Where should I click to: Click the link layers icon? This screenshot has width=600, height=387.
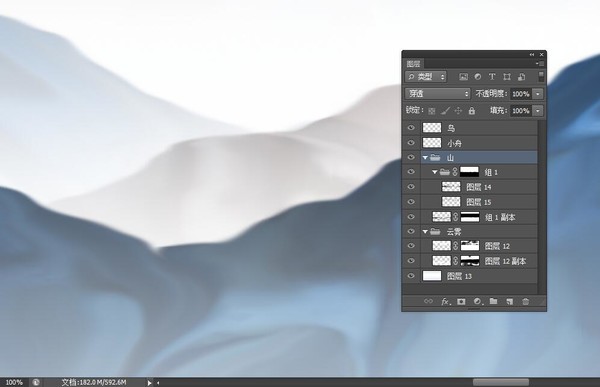tap(428, 301)
